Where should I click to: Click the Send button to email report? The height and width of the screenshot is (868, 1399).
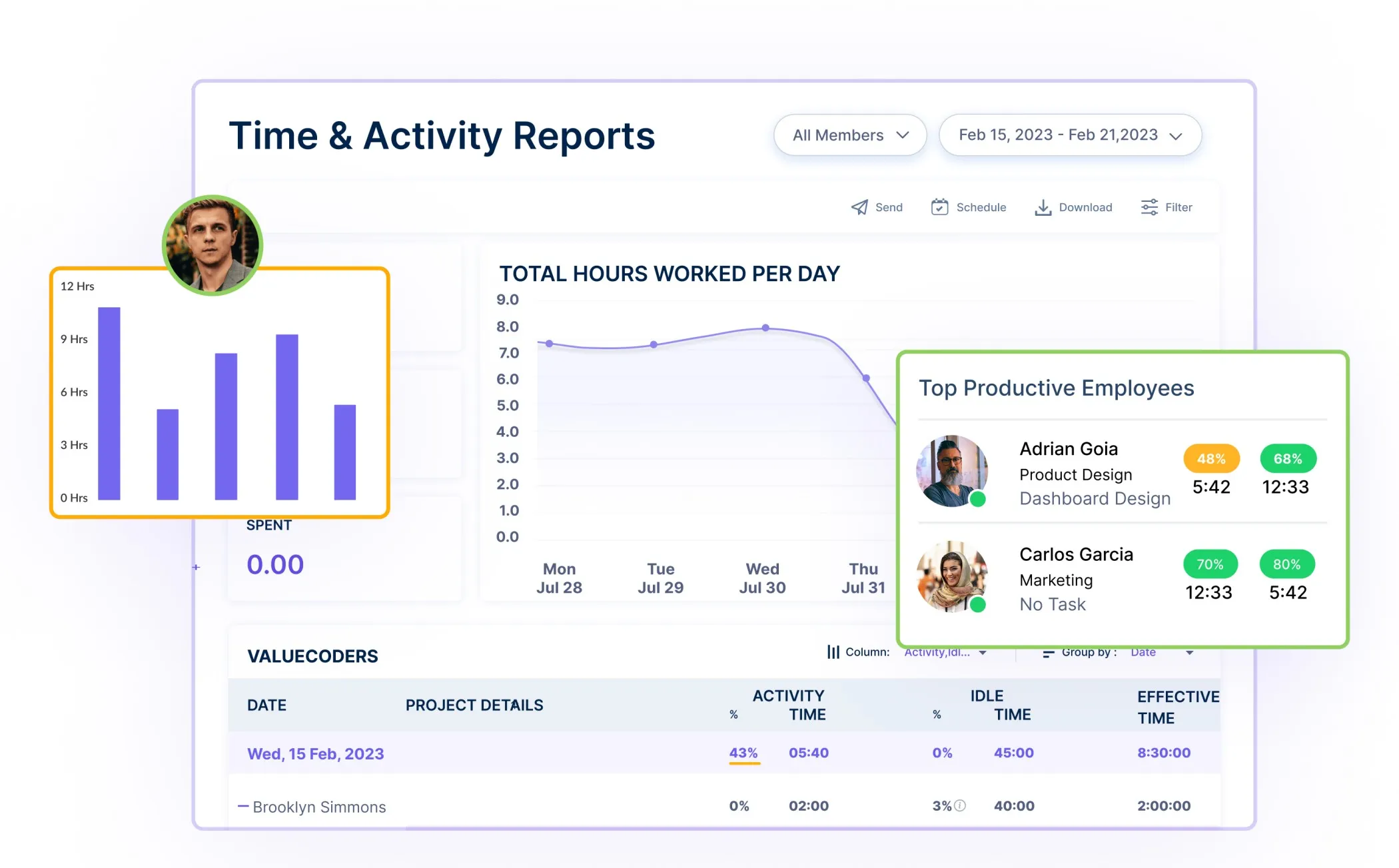877,208
